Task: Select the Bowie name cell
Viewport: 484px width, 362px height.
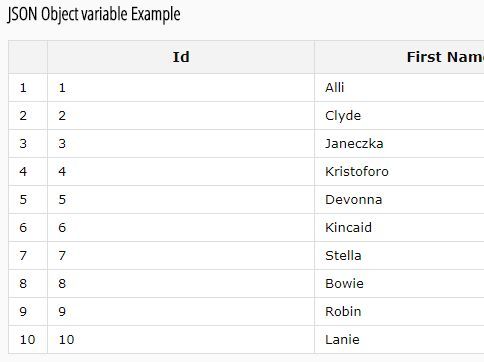Action: coord(399,284)
